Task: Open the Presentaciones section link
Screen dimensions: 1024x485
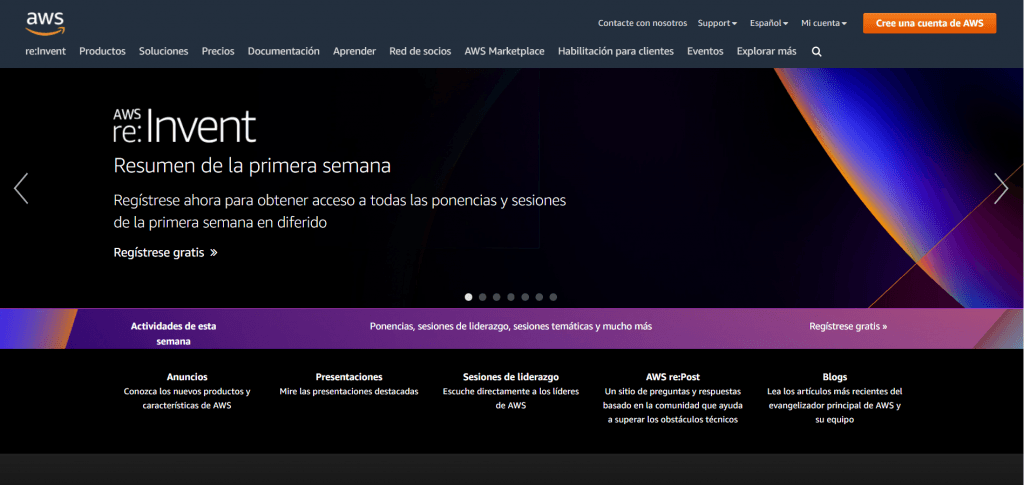Action: 349,377
